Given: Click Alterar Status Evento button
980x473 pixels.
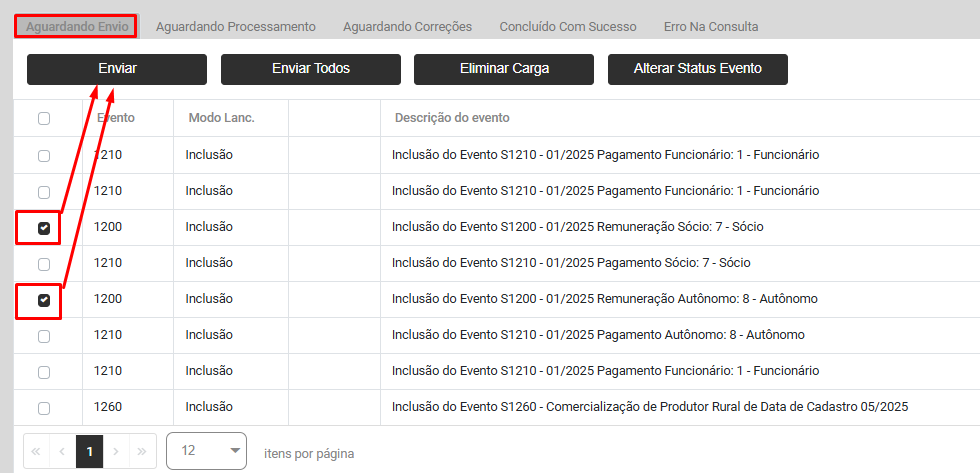Looking at the screenshot, I should click(x=698, y=69).
